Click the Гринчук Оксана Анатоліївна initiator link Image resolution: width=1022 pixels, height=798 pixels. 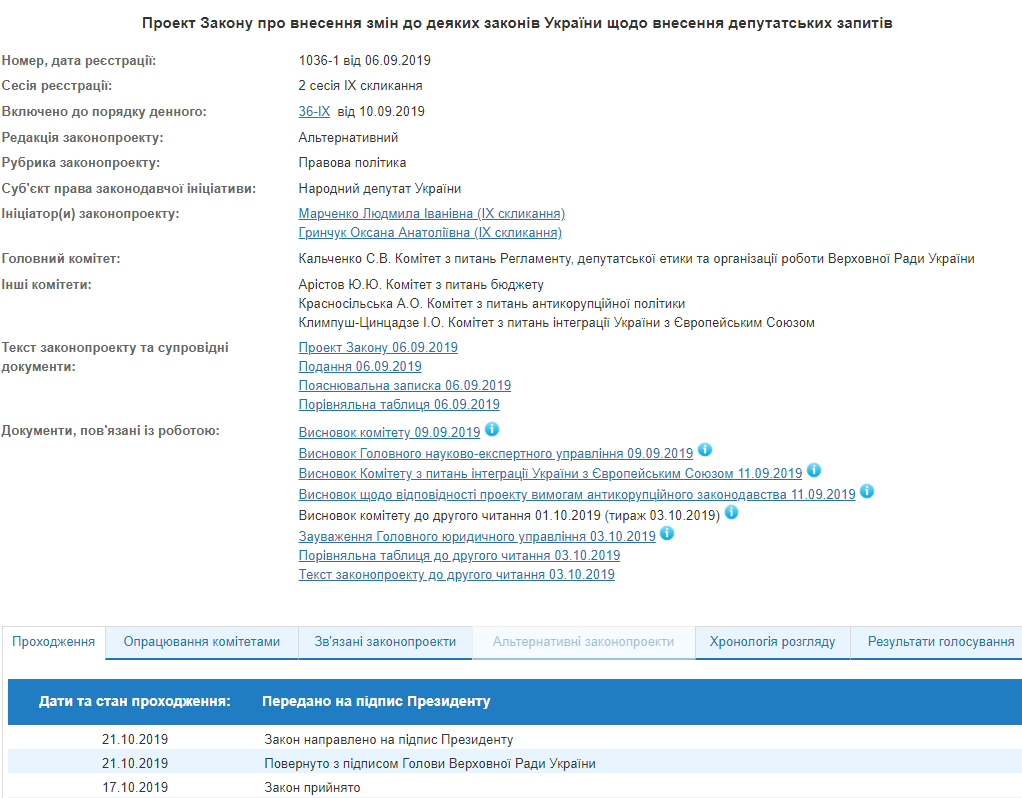coord(428,232)
